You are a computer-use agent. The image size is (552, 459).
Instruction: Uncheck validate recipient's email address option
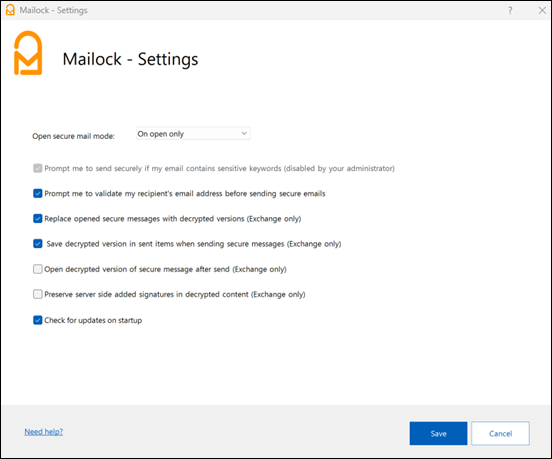[38, 193]
